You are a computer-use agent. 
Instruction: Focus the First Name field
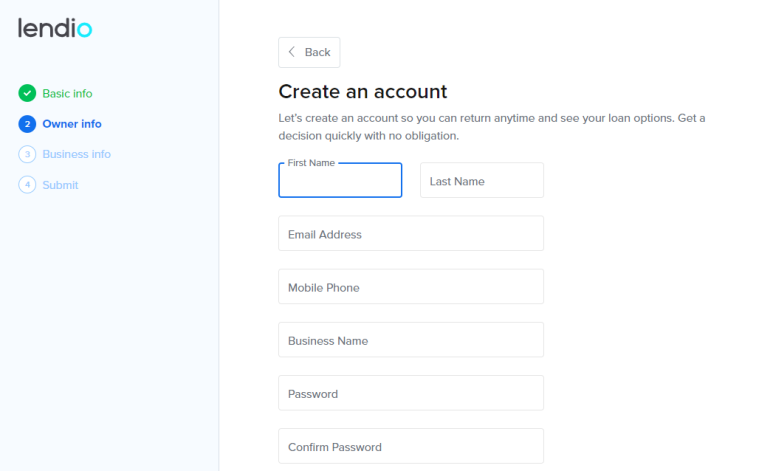(340, 180)
